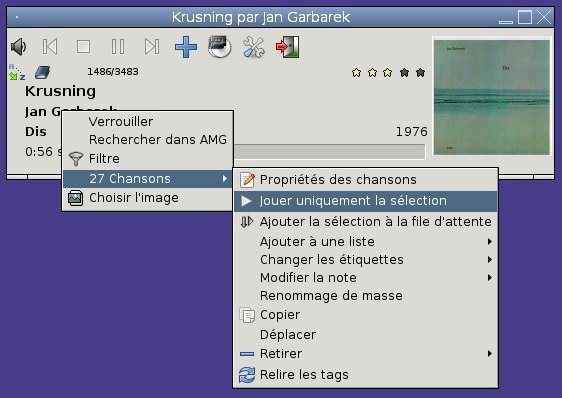Open Propriétés des chansons
The image size is (562, 398).
[366, 180]
